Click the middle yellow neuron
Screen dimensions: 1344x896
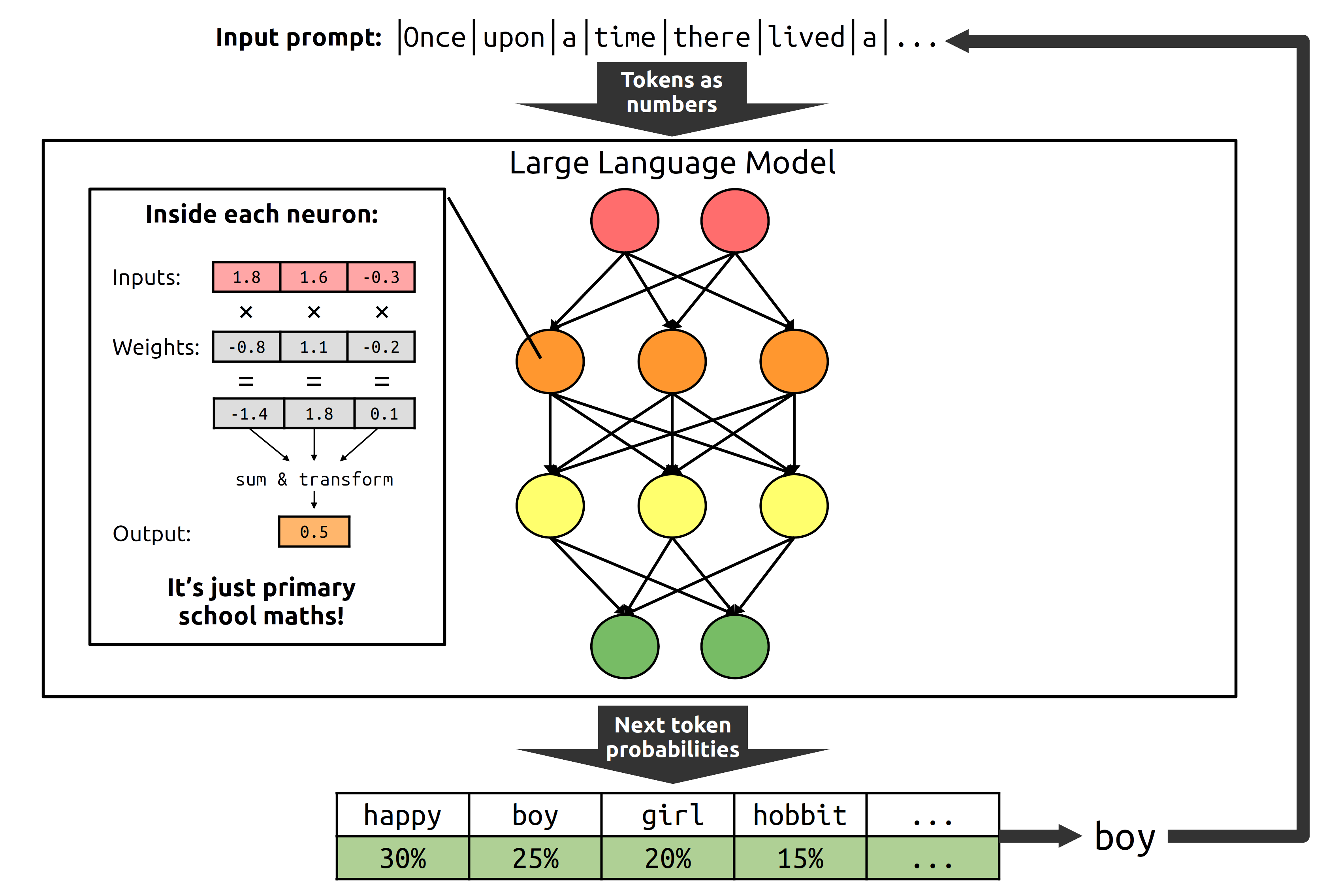tap(672, 506)
